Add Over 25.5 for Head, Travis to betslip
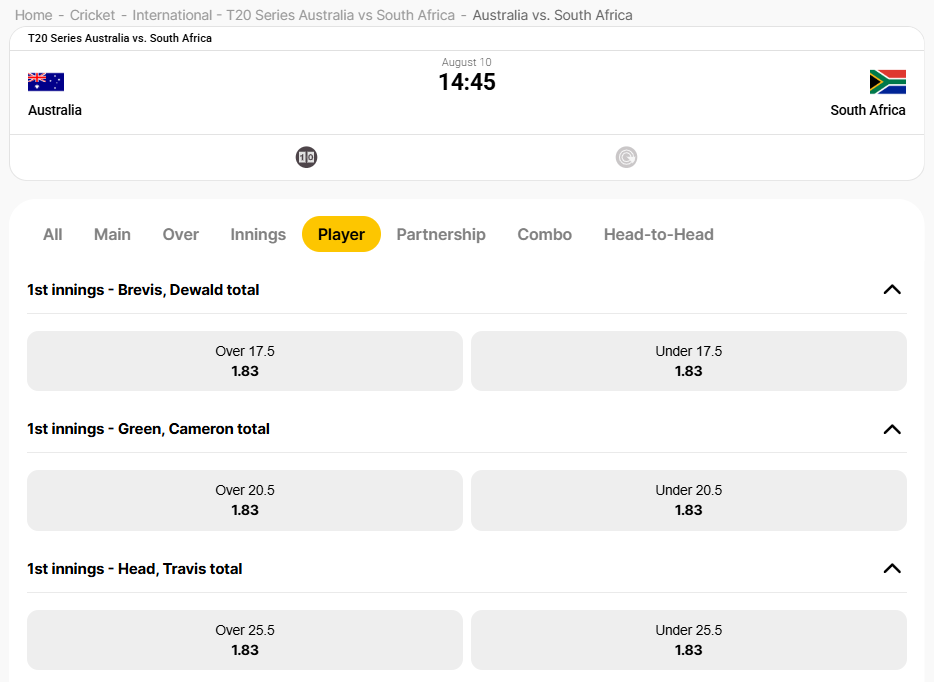This screenshot has height=682, width=934. point(244,640)
